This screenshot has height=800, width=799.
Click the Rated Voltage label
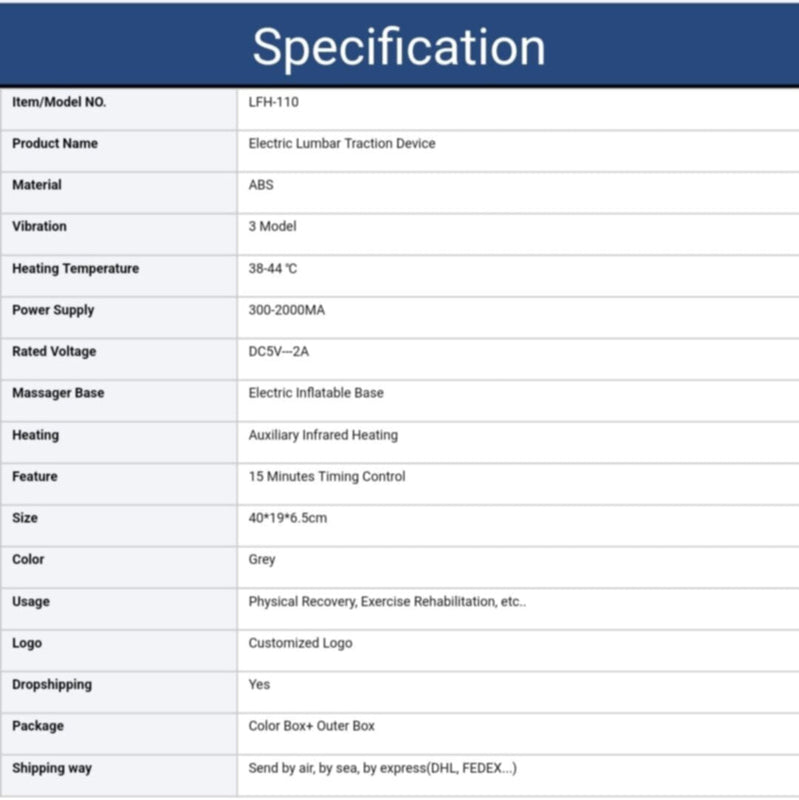[54, 352]
